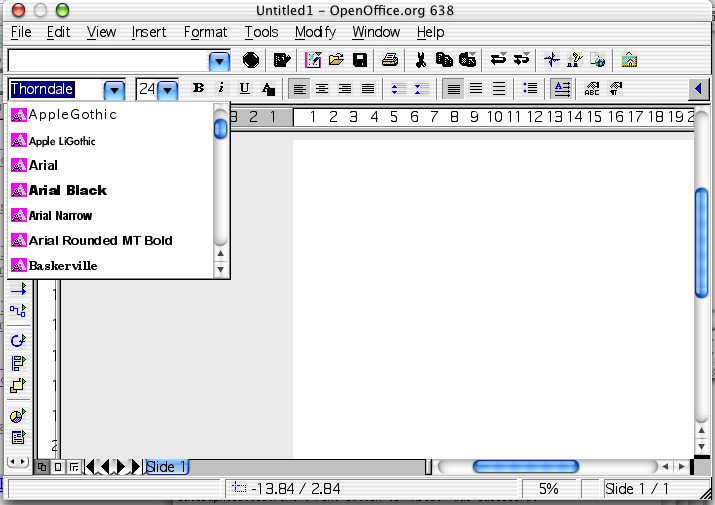Open the View menu
Image resolution: width=715 pixels, height=505 pixels.
point(101,32)
